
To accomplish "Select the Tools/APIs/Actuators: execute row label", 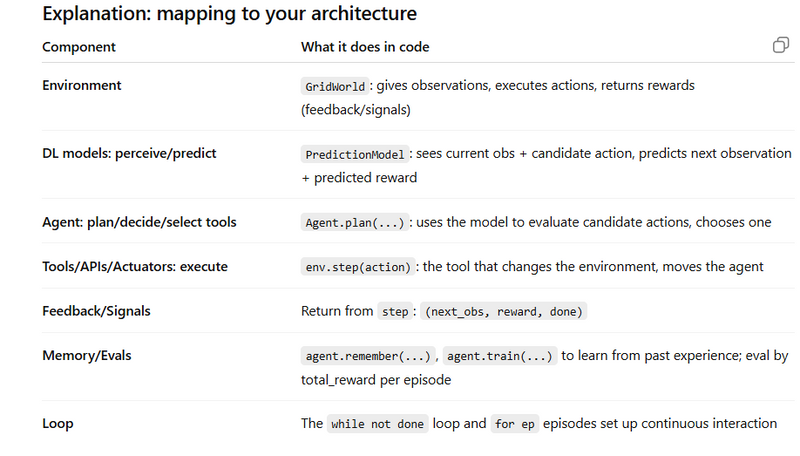I will point(135,266).
